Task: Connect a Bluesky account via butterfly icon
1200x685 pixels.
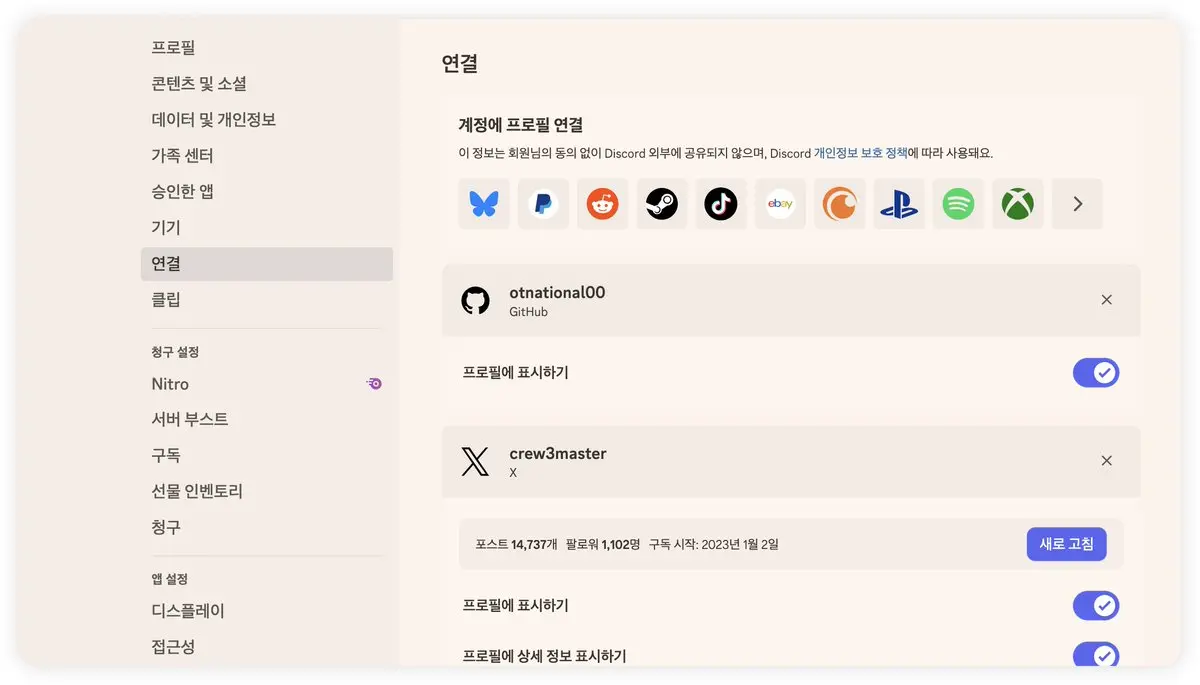Action: (484, 204)
